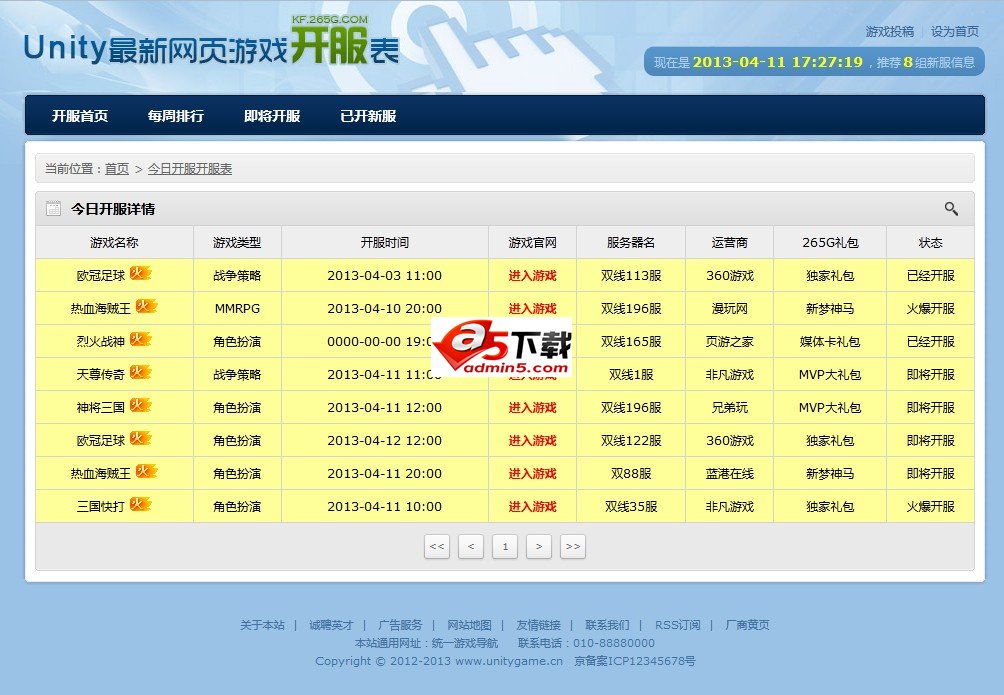Click the magnifier search icon in panel header
The width and height of the screenshot is (1004, 695).
951,209
